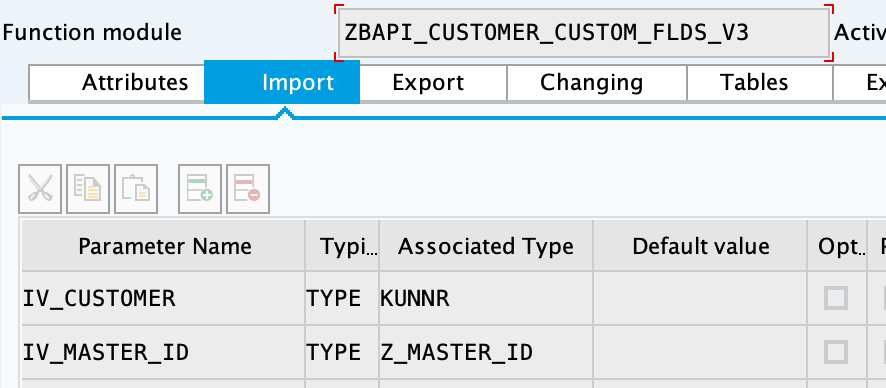Click the Insert Row icon

pyautogui.click(x=199, y=189)
